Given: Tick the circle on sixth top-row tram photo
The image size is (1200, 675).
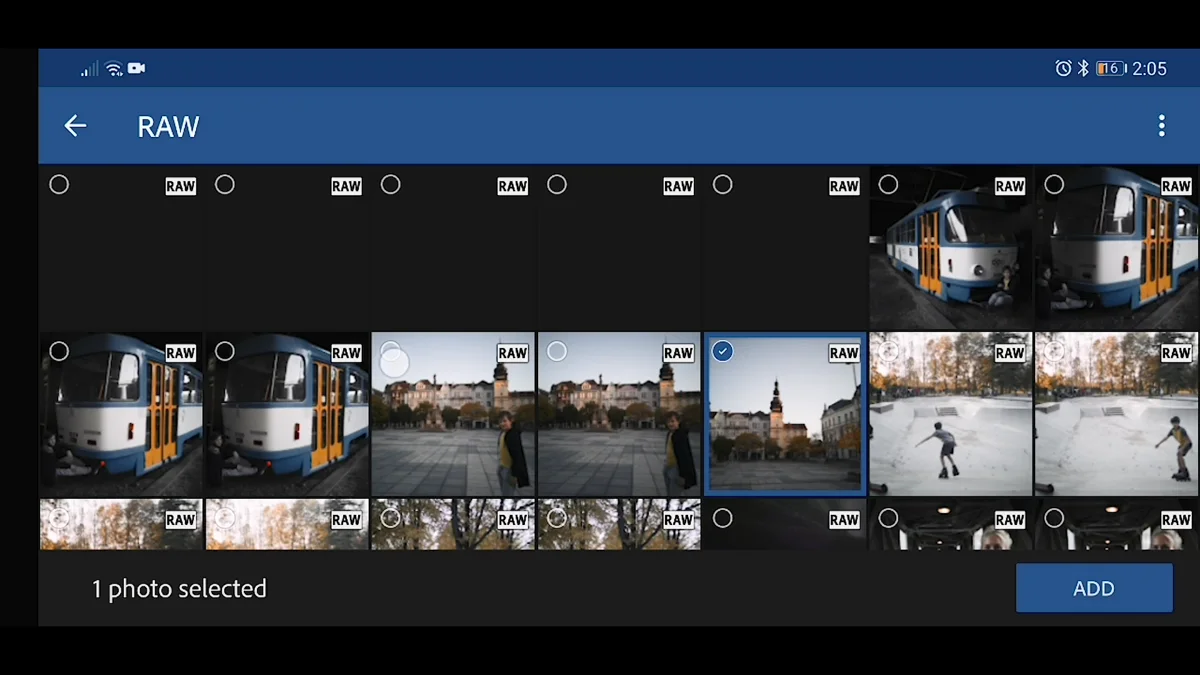Looking at the screenshot, I should click(x=888, y=184).
